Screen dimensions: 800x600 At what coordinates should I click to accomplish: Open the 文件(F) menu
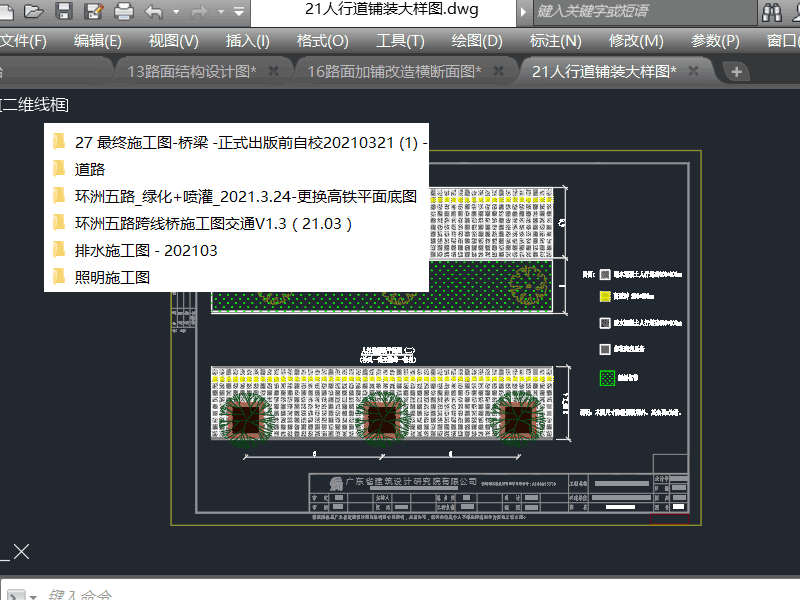click(22, 41)
